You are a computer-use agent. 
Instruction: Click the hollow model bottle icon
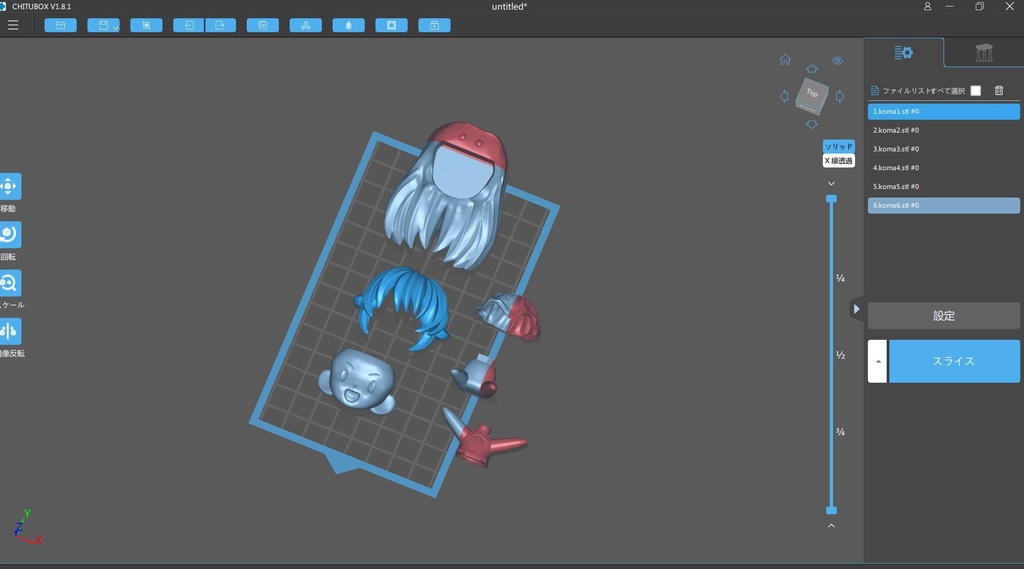pos(348,25)
